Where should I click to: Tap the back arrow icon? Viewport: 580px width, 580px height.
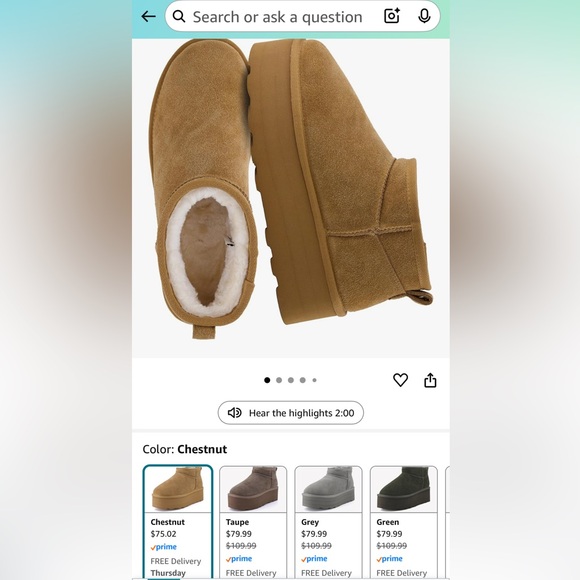[x=148, y=16]
